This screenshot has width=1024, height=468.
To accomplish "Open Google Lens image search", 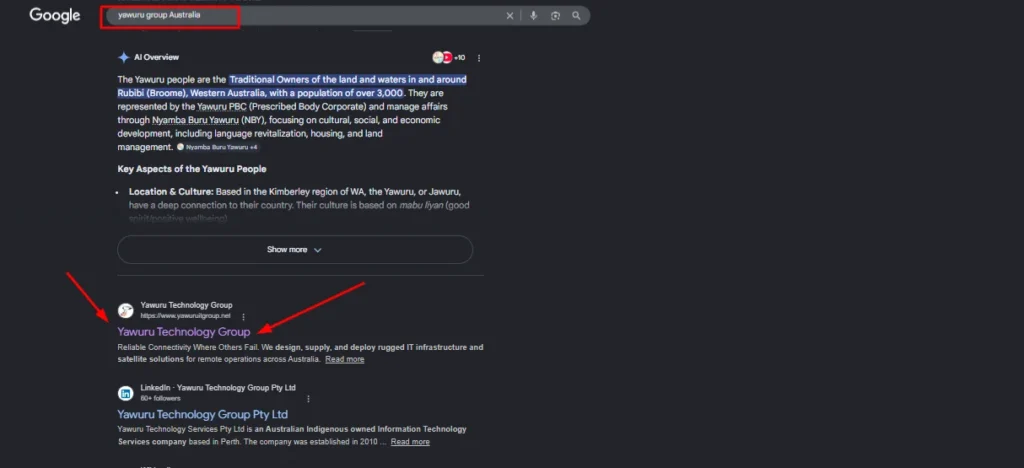I will (555, 16).
